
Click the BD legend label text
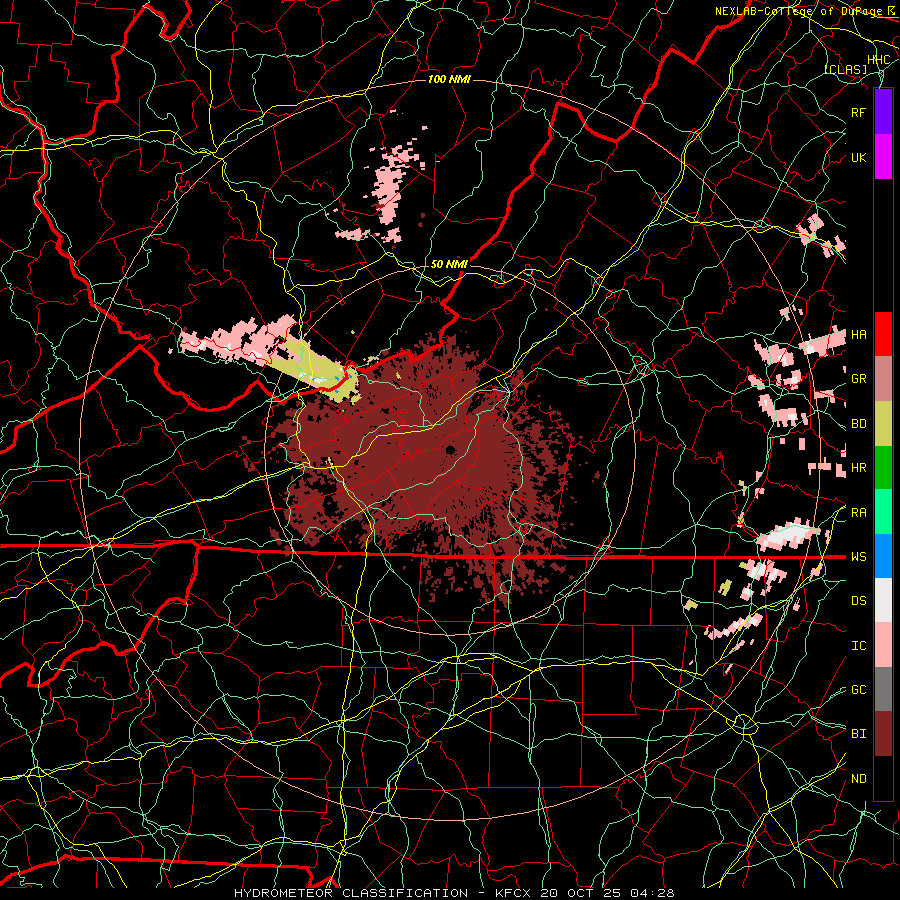click(x=858, y=424)
